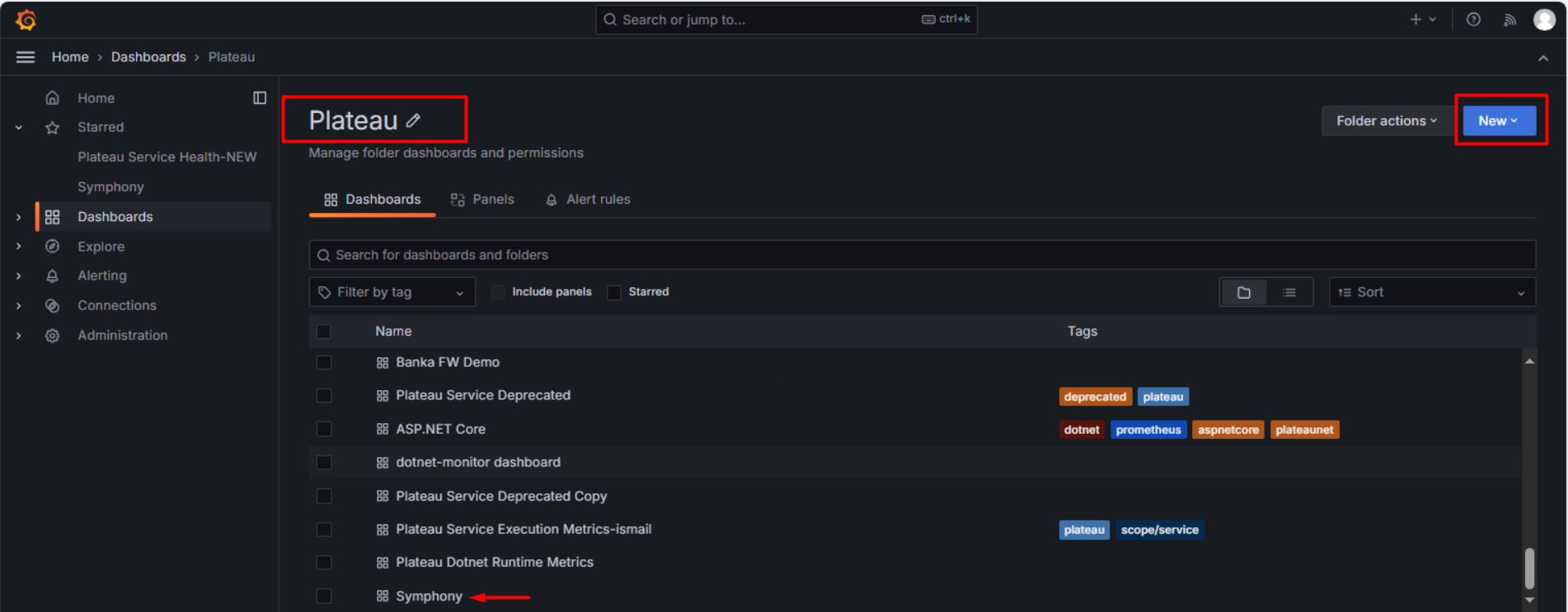
Task: Switch to folder view icon
Action: coord(1244,292)
